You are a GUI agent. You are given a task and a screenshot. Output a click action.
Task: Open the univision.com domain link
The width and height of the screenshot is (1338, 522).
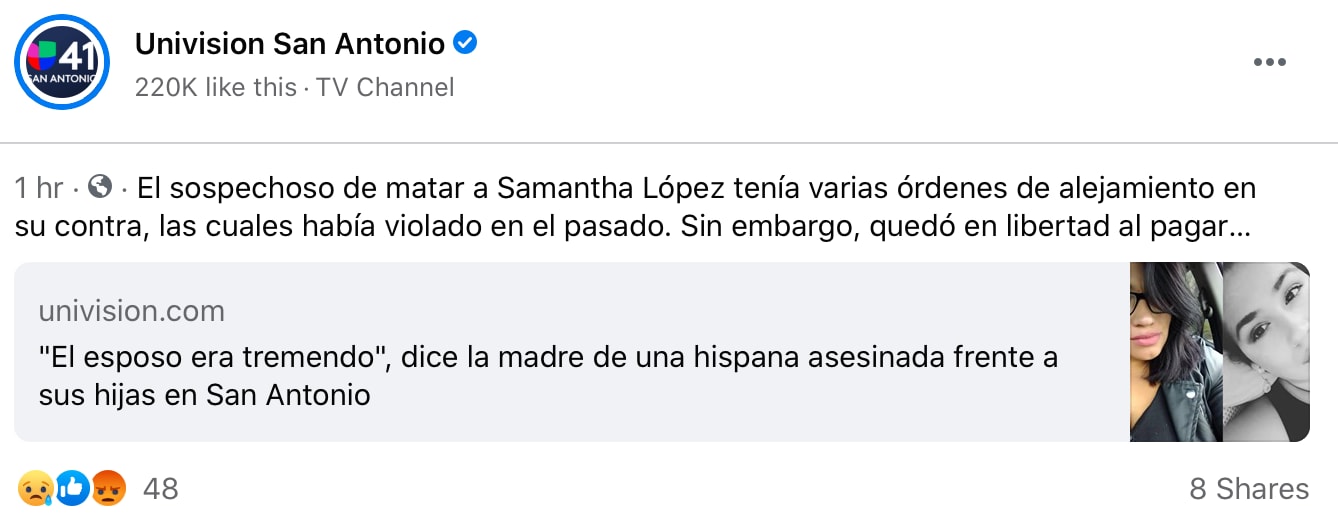point(131,311)
